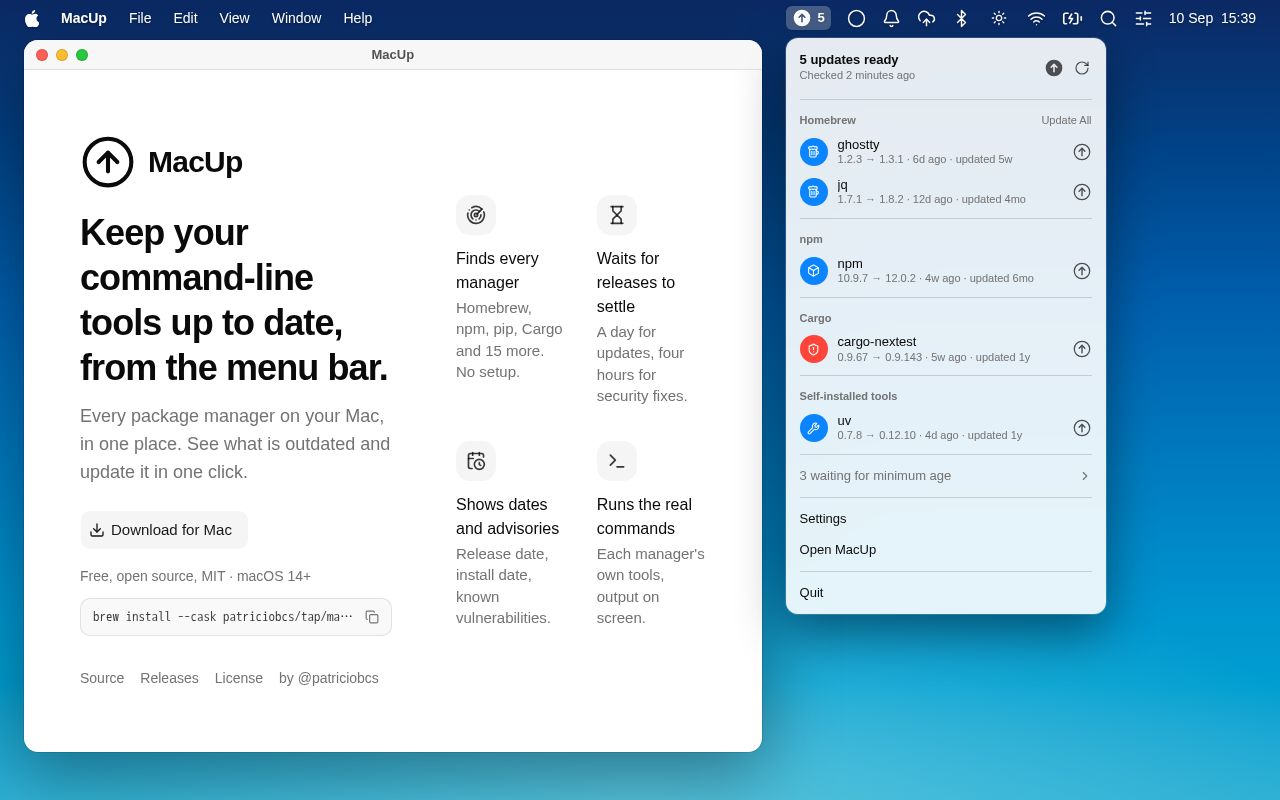Click the jq Homebrew package icon
Image resolution: width=1280 pixels, height=800 pixels.
tap(814, 192)
